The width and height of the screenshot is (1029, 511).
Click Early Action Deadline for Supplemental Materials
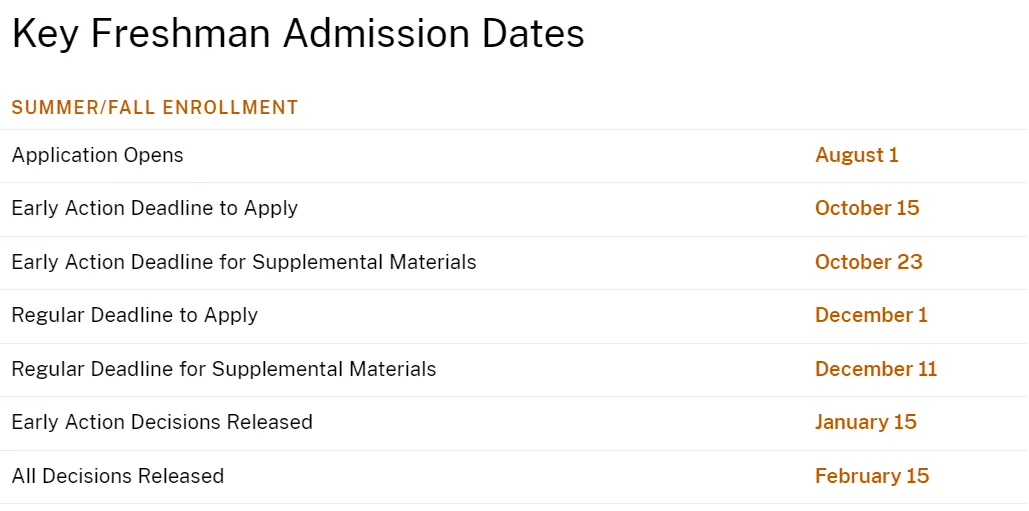tap(244, 262)
